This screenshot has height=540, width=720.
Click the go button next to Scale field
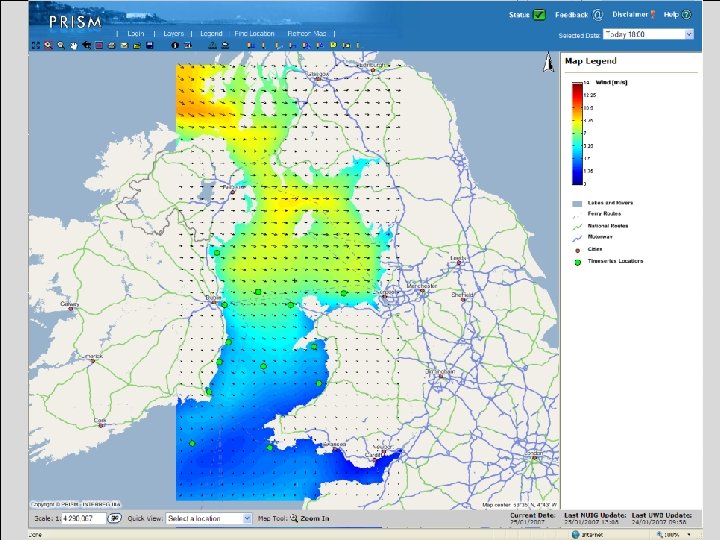tap(114, 518)
